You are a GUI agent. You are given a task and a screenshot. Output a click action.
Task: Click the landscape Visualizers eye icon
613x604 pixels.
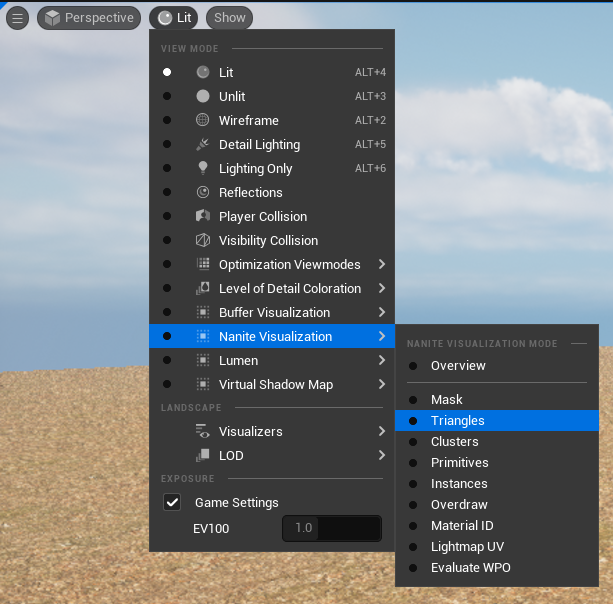[203, 431]
